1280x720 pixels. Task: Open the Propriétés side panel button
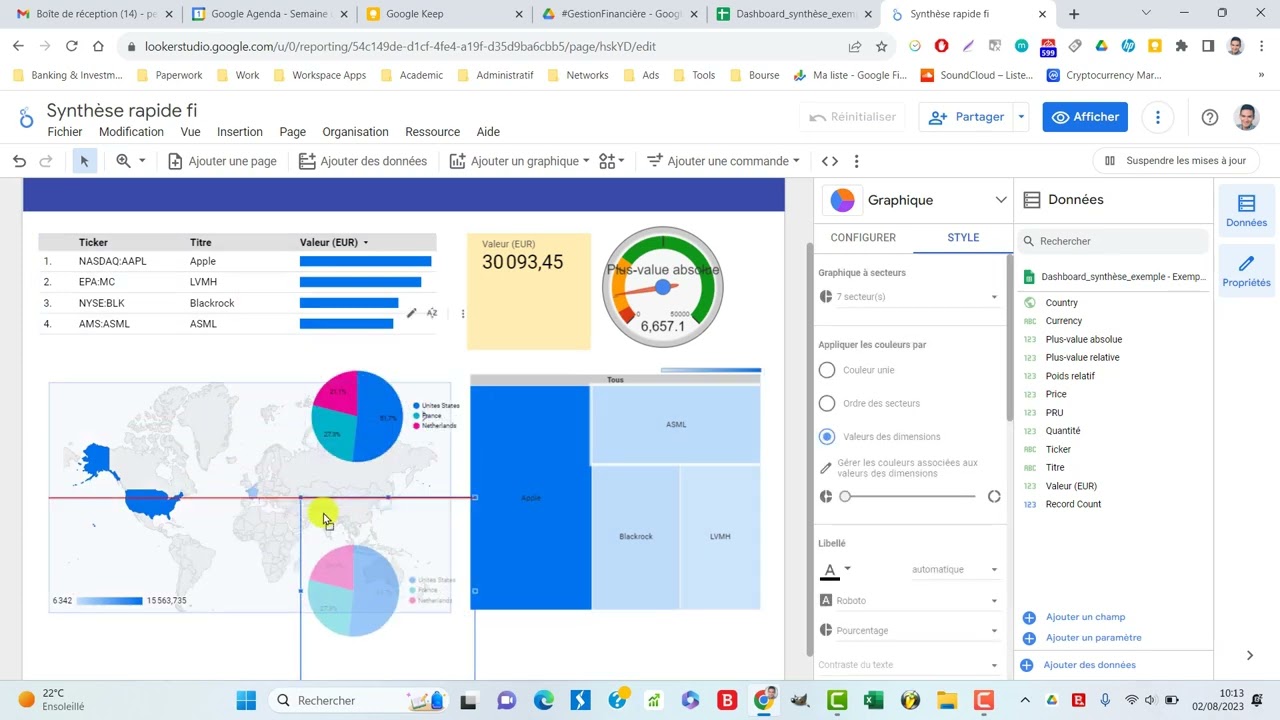1246,271
